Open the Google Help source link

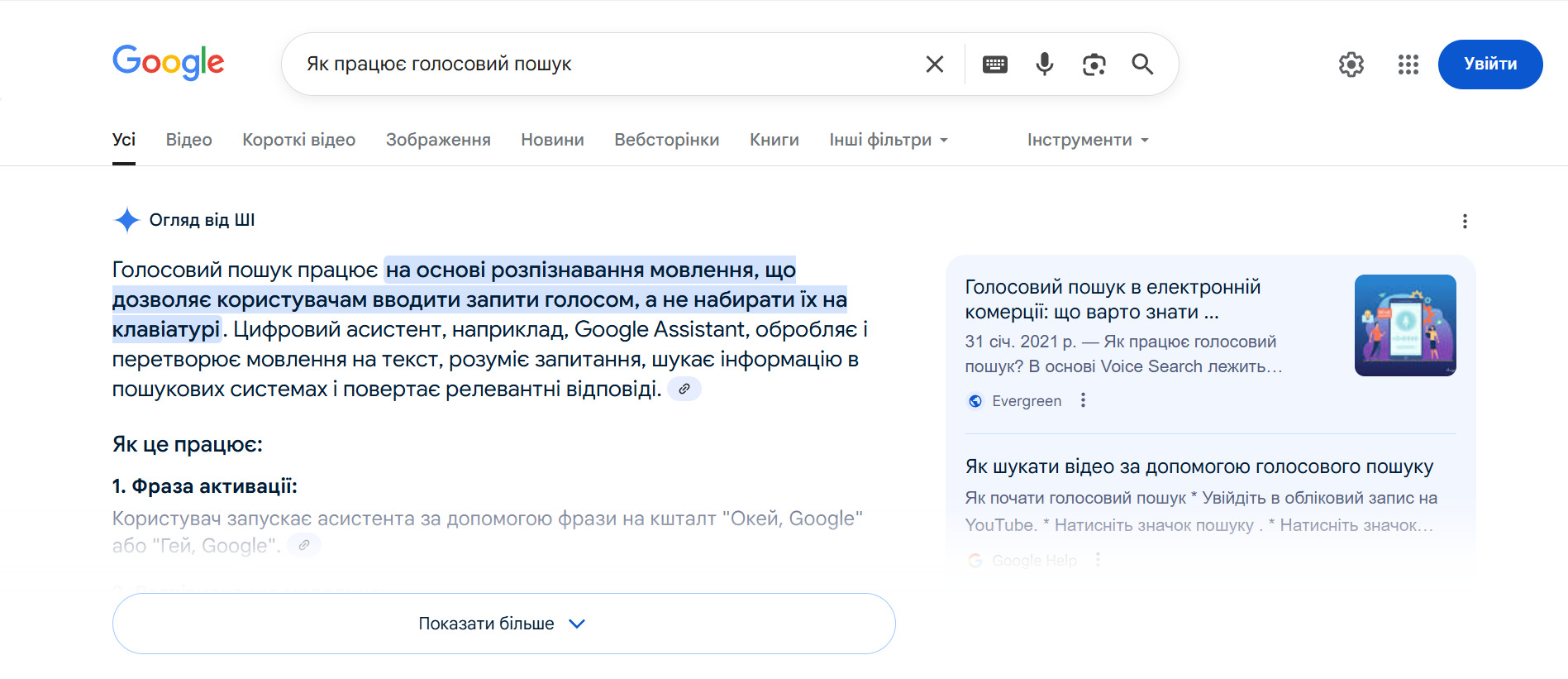tap(1034, 561)
